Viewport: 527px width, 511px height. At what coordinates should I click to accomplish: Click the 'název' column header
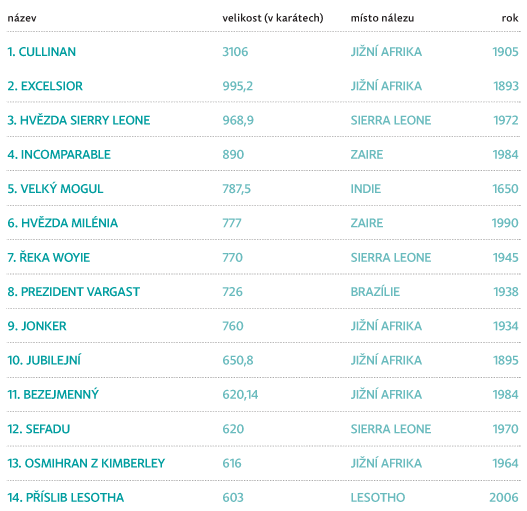(22, 18)
